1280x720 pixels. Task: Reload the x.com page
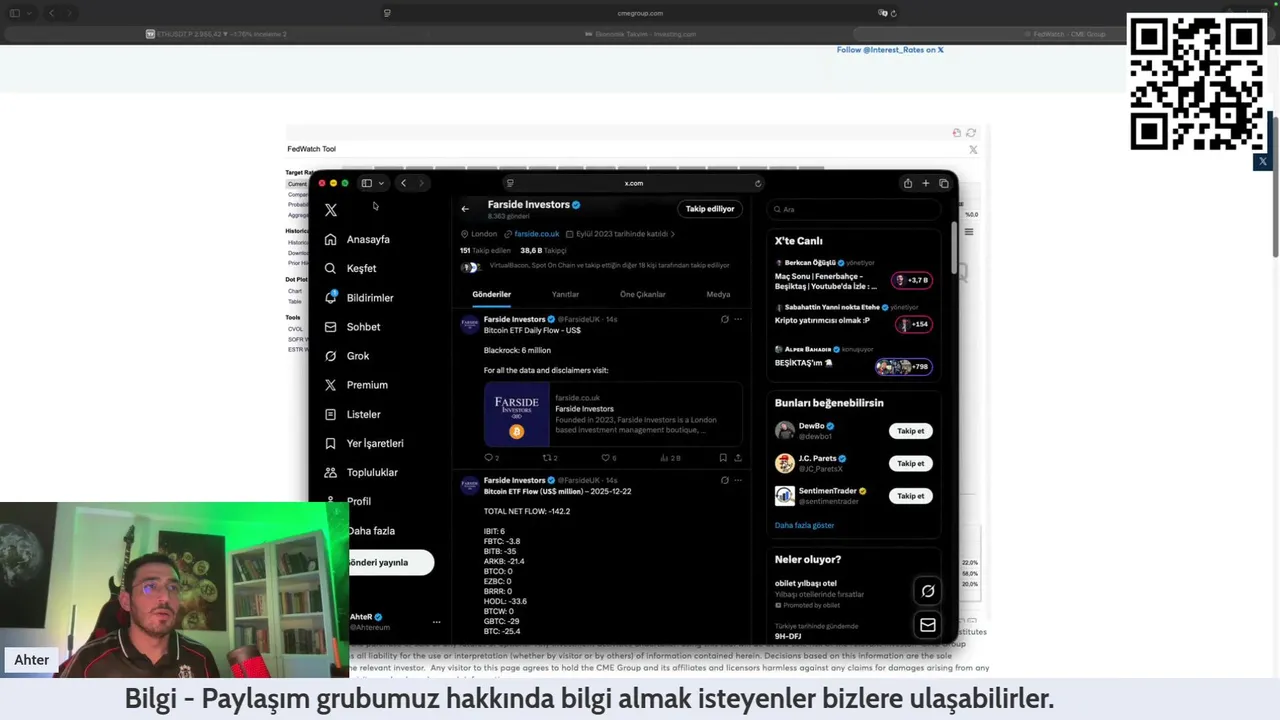[x=758, y=183]
